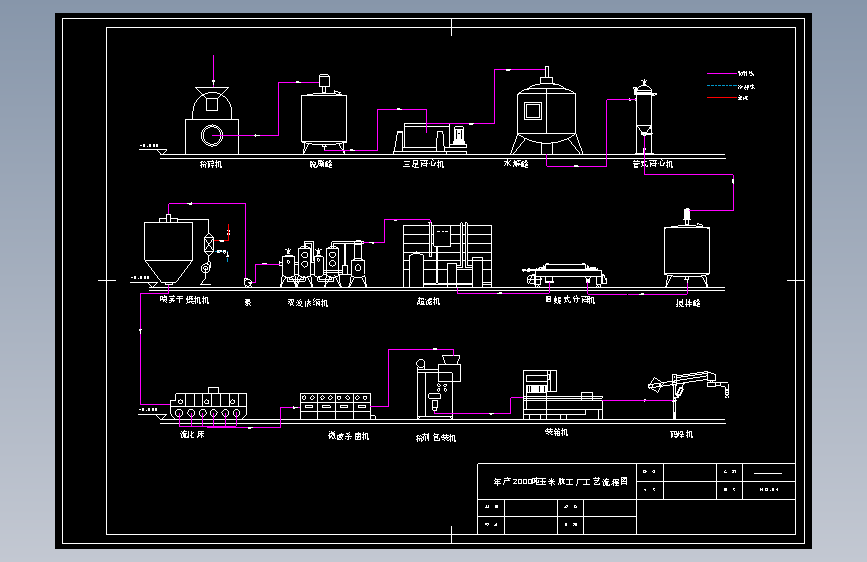The height and width of the screenshot is (562, 867).
Task: Select the 搅拌罐 mixing tank symbol
Action: 687,248
